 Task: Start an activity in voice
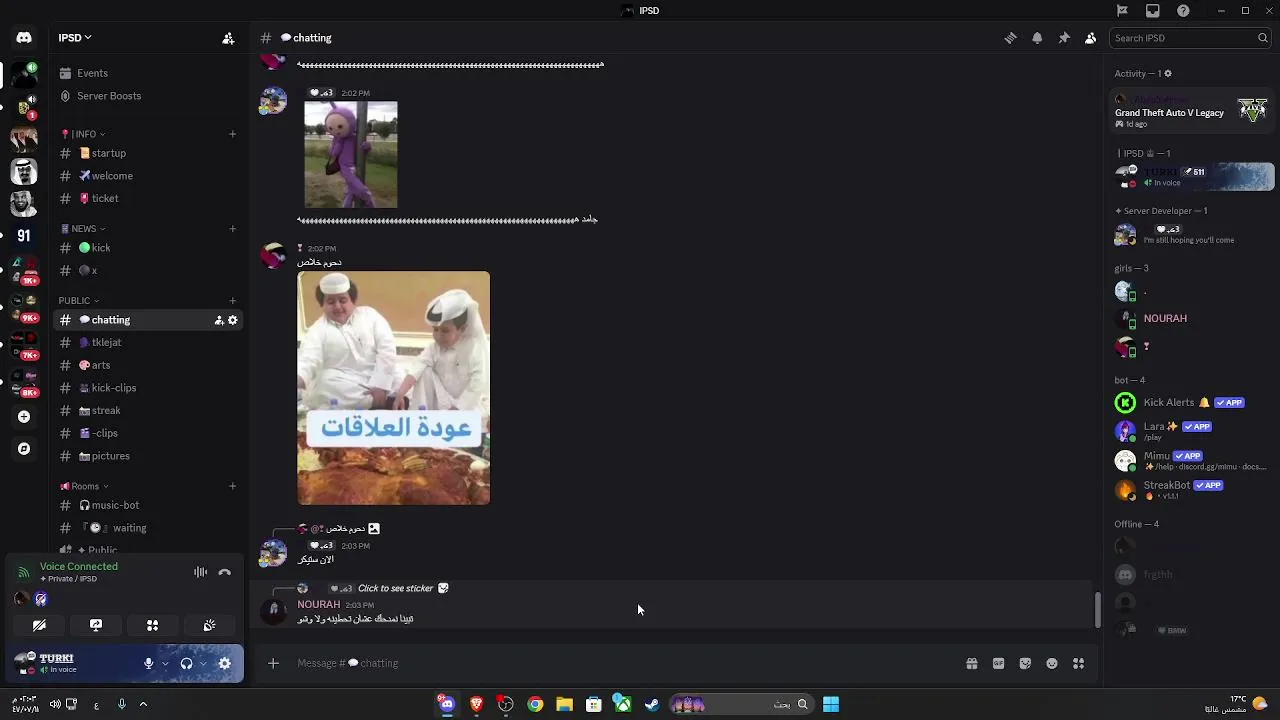click(x=153, y=625)
